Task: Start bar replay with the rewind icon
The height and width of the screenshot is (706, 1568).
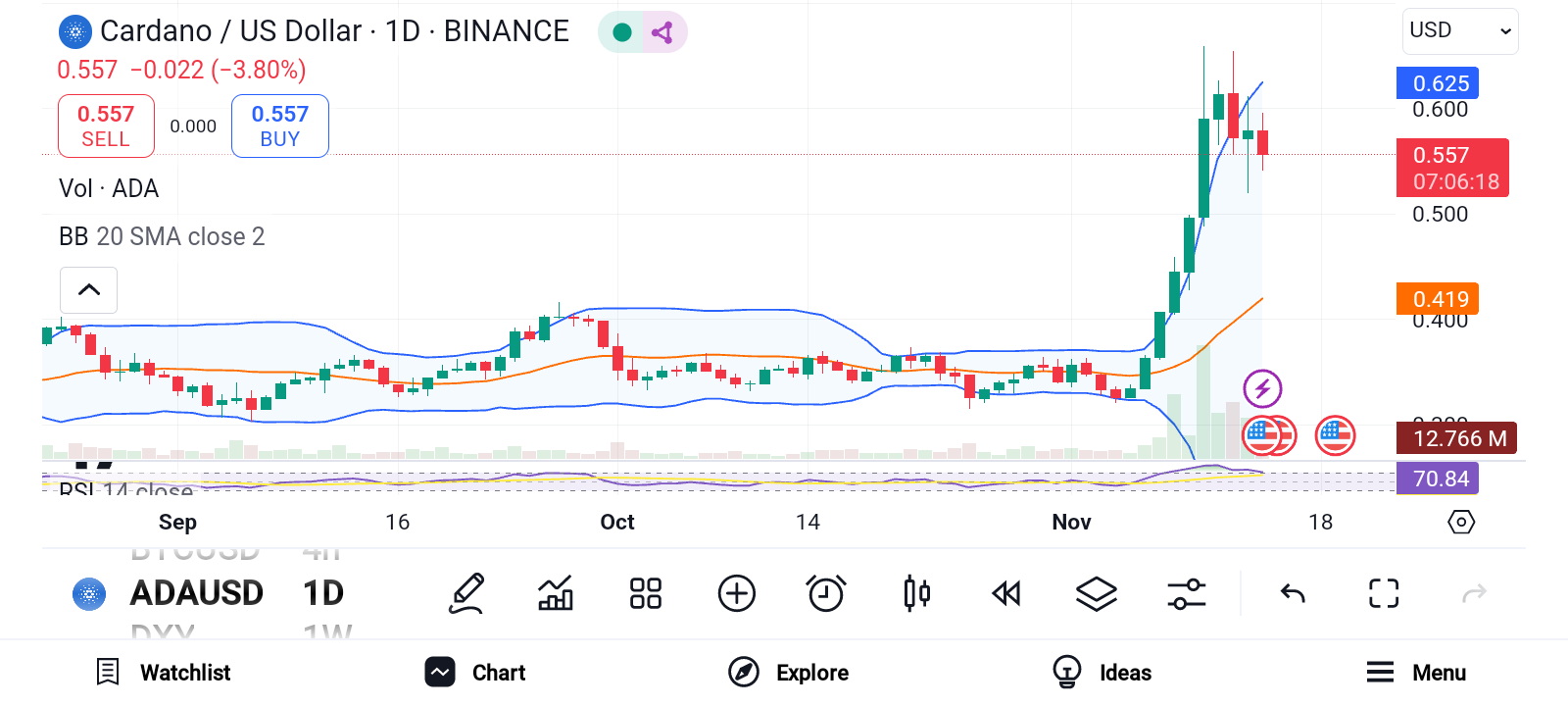Action: (x=1006, y=593)
